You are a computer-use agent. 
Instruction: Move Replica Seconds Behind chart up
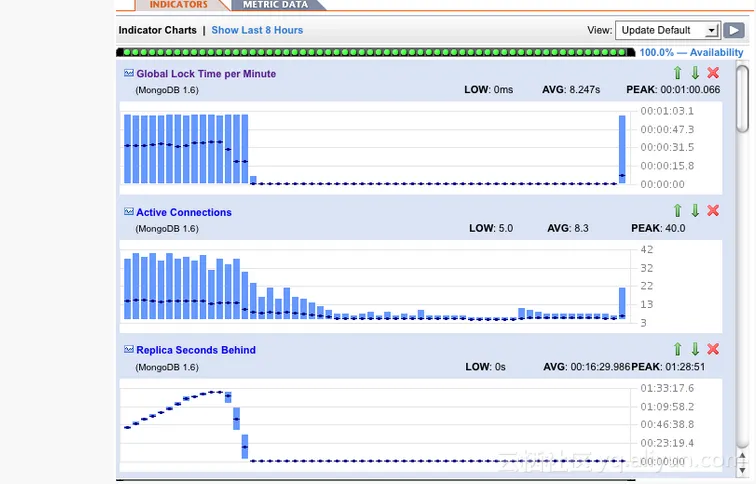coord(677,349)
